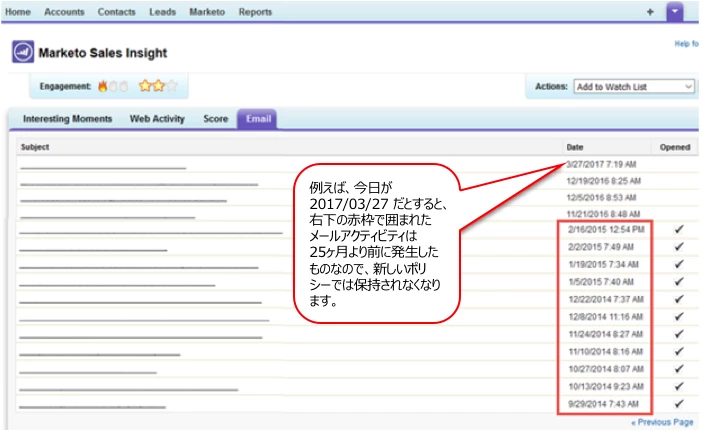Click the 11/21/2016 8:48 AM date cell
The image size is (702, 436).
[x=604, y=214]
